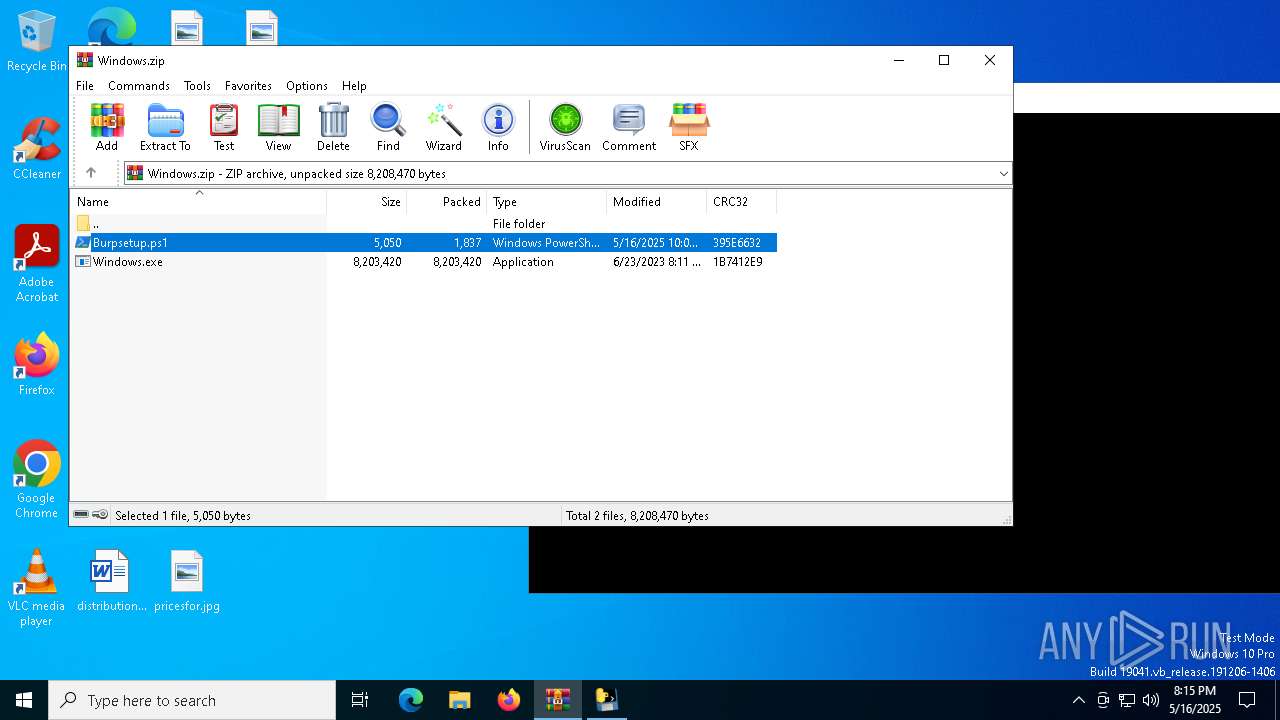Screen dimensions: 1280x720
Task: Select the pricesfor.jpg desktop file
Action: (x=187, y=581)
